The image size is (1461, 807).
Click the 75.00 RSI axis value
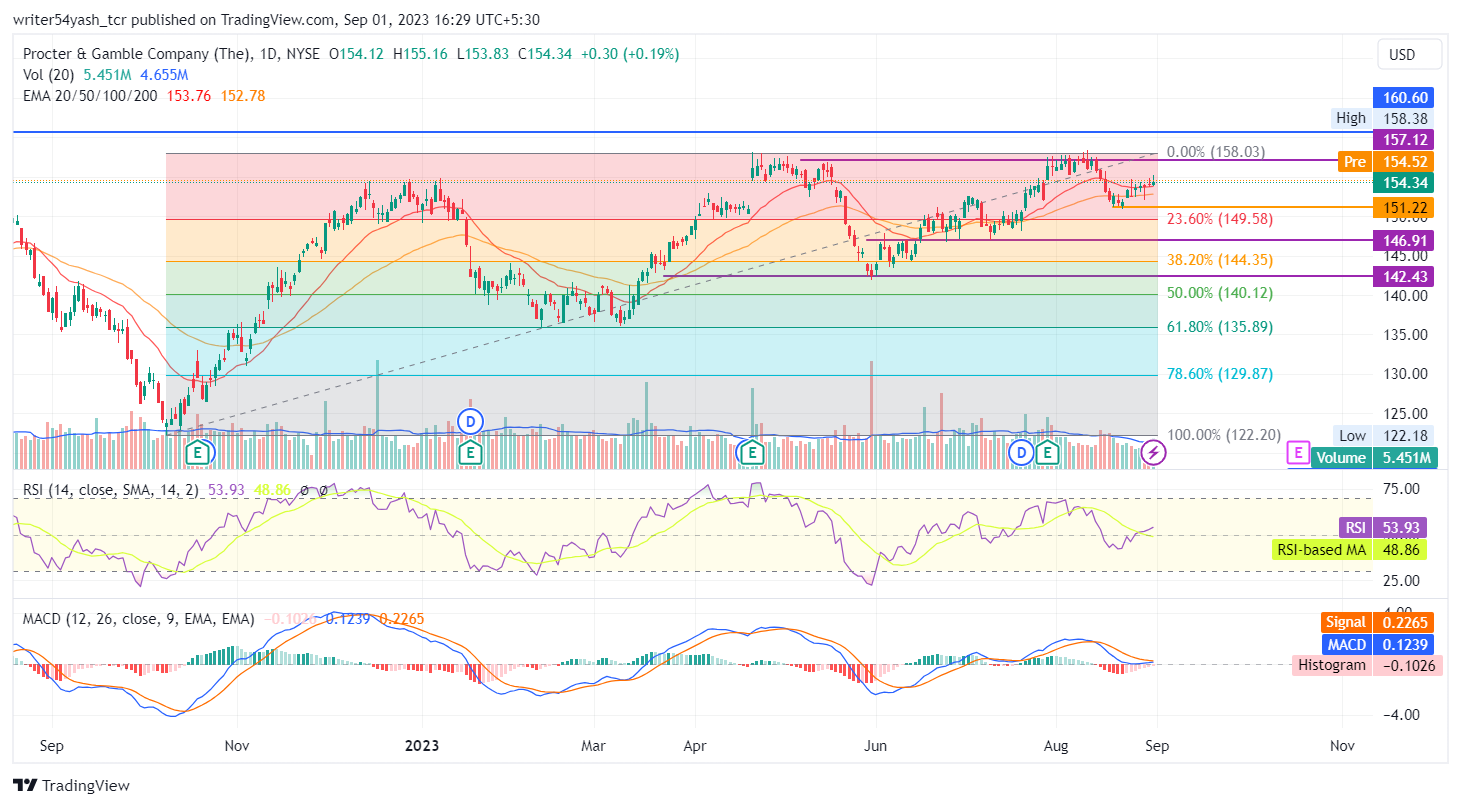1401,488
